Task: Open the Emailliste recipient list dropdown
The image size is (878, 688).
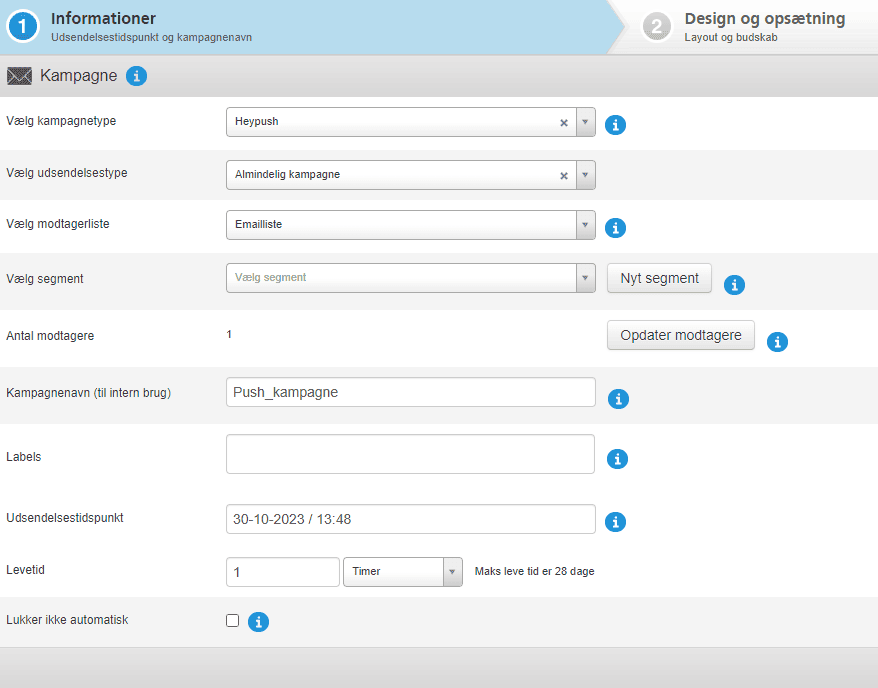Action: pos(586,225)
